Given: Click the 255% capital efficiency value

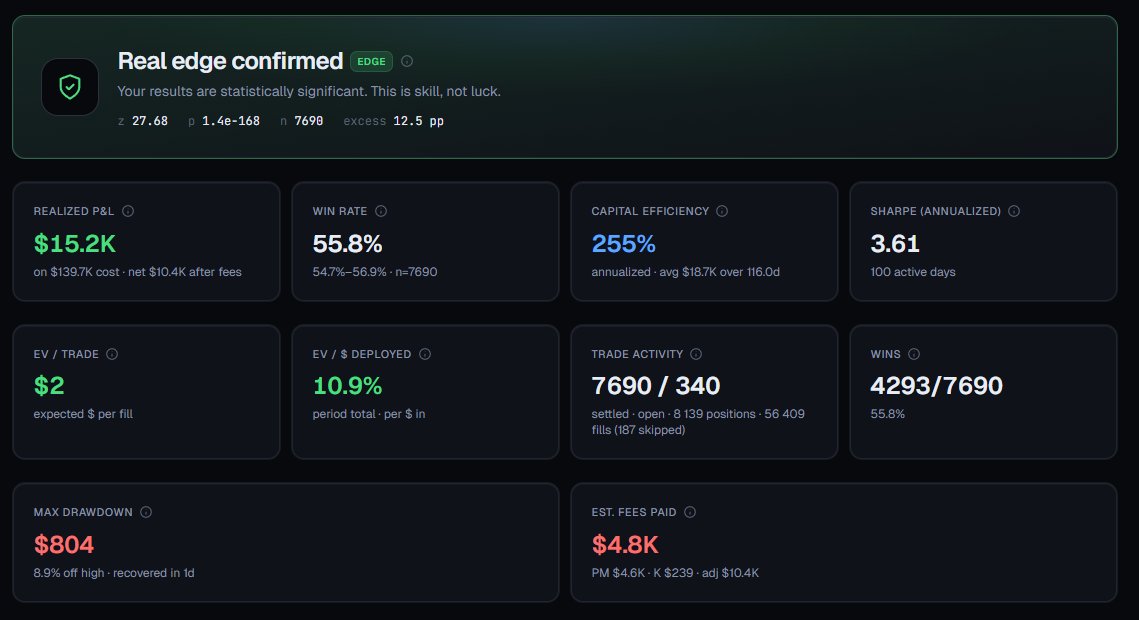Looking at the screenshot, I should 623,244.
